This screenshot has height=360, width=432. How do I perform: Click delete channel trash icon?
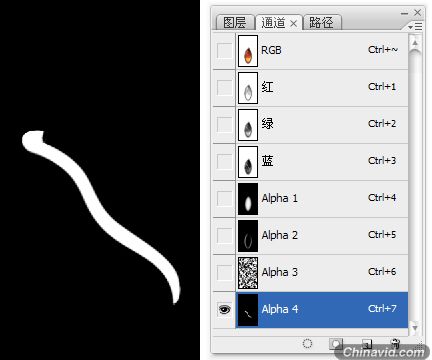pos(395,343)
